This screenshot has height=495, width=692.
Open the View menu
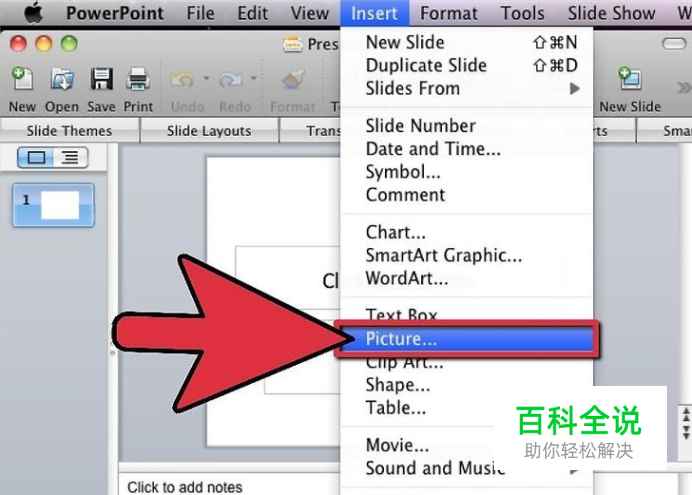click(x=310, y=13)
